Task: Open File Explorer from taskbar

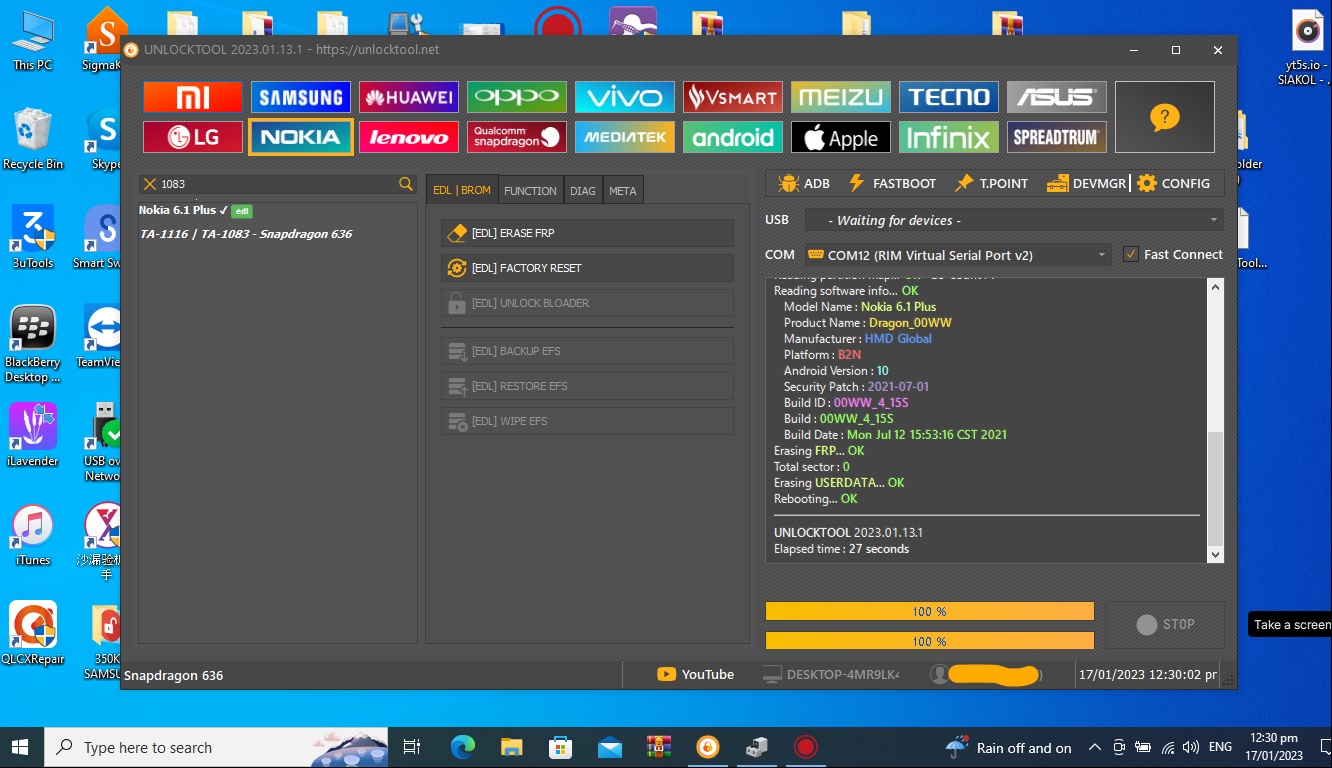Action: [x=512, y=747]
